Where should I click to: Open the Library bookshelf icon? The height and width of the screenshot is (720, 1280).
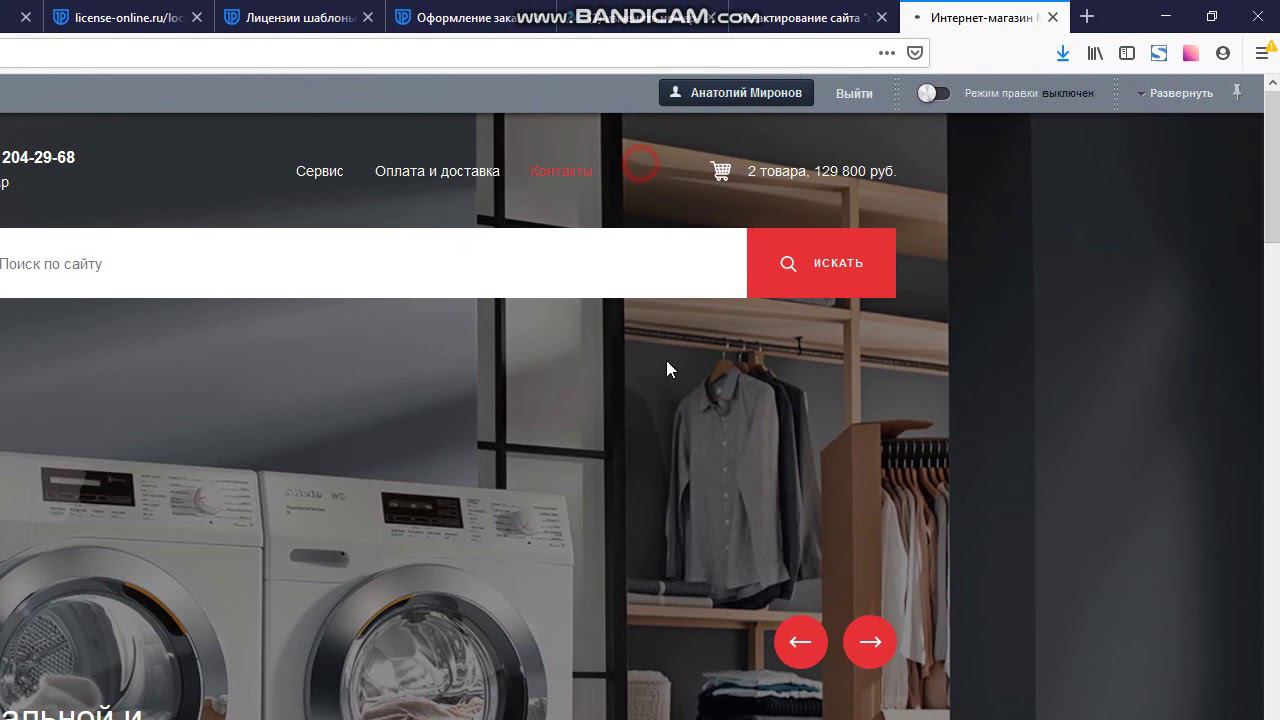tap(1095, 53)
